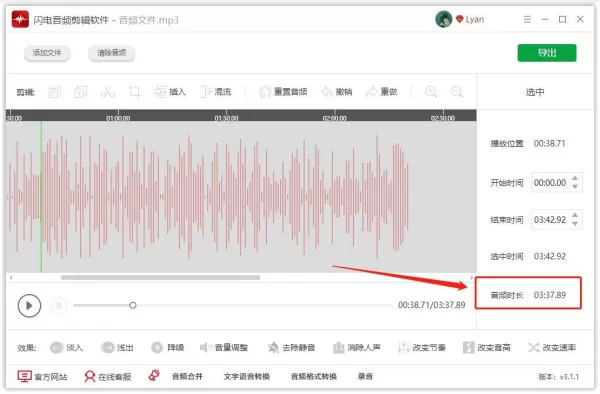Click 重置音频 reset audio
The height and width of the screenshot is (394, 600).
[x=283, y=92]
